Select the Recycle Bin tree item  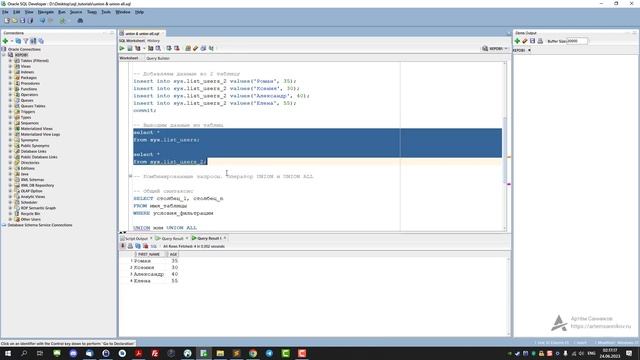[x=30, y=213]
